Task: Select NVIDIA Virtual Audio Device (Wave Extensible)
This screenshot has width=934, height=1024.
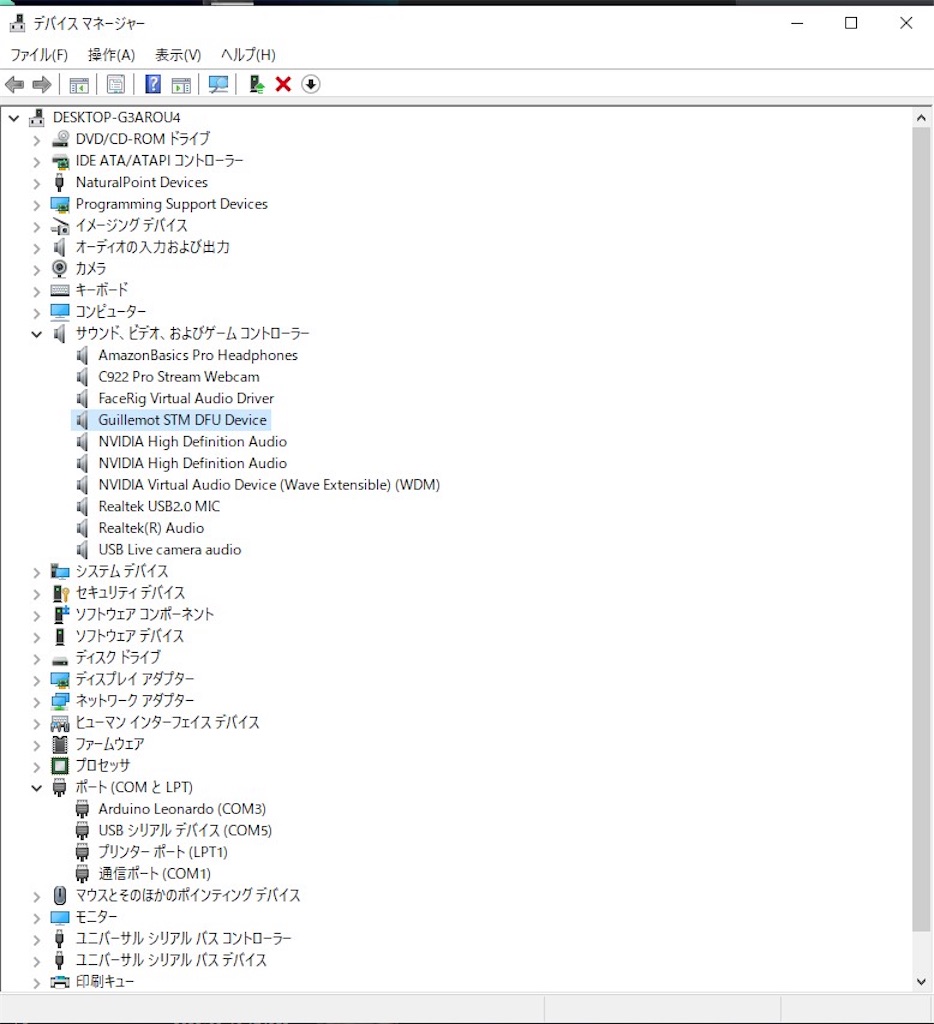Action: (x=269, y=485)
